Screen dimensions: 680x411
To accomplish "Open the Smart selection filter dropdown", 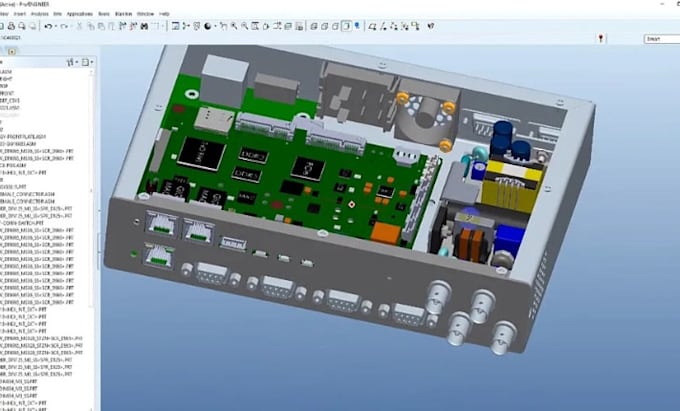I will coord(662,39).
